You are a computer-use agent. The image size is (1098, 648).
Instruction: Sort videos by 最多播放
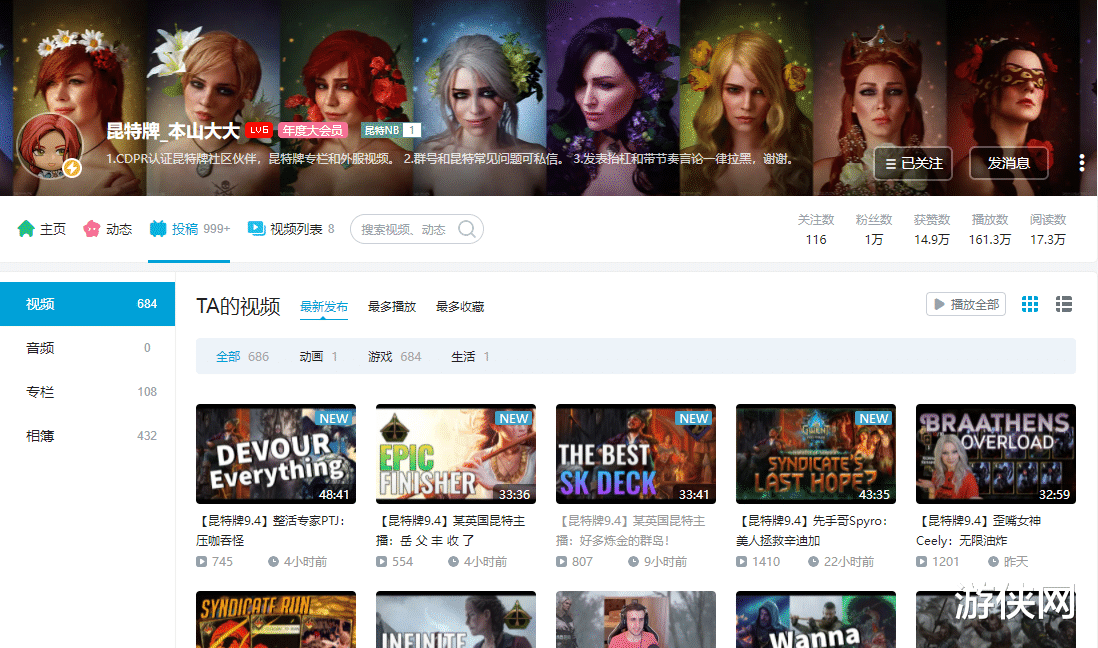(x=391, y=307)
